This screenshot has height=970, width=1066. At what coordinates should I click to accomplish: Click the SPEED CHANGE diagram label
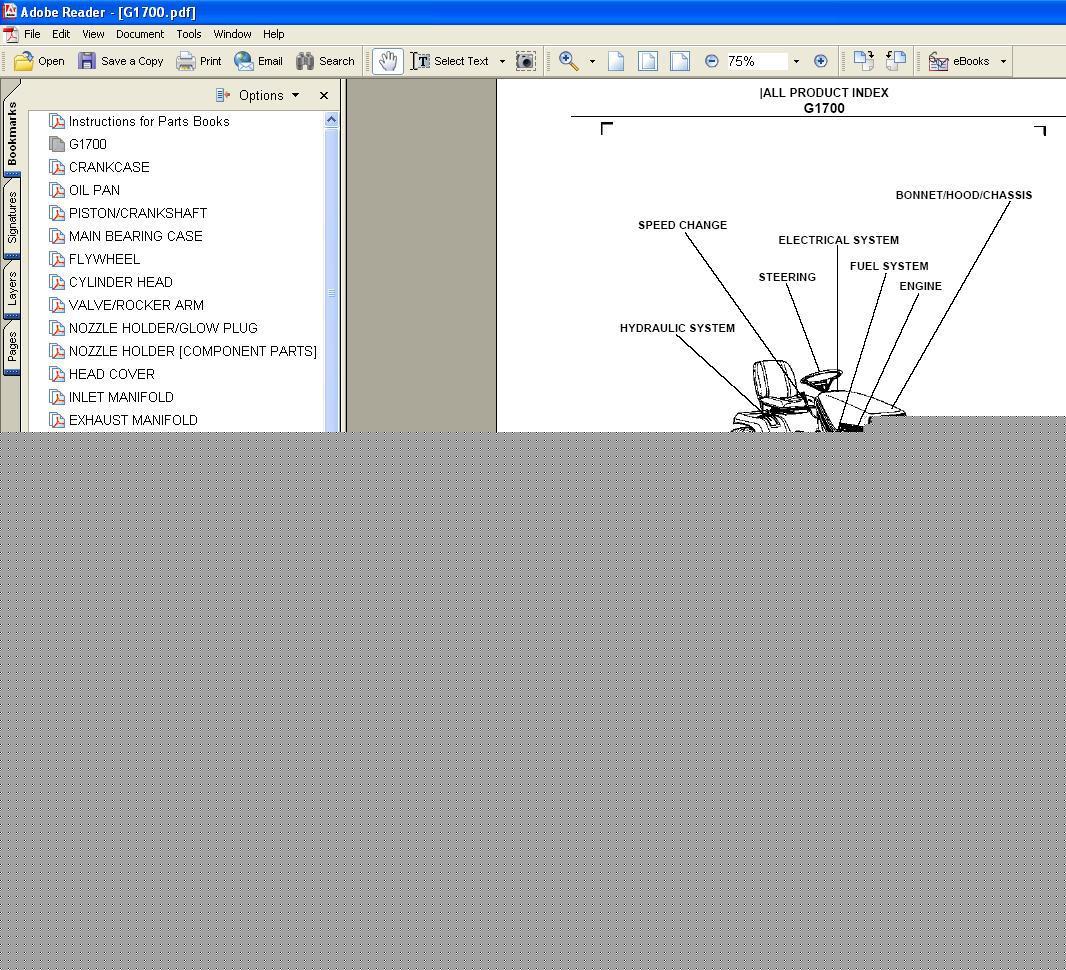[x=682, y=225]
